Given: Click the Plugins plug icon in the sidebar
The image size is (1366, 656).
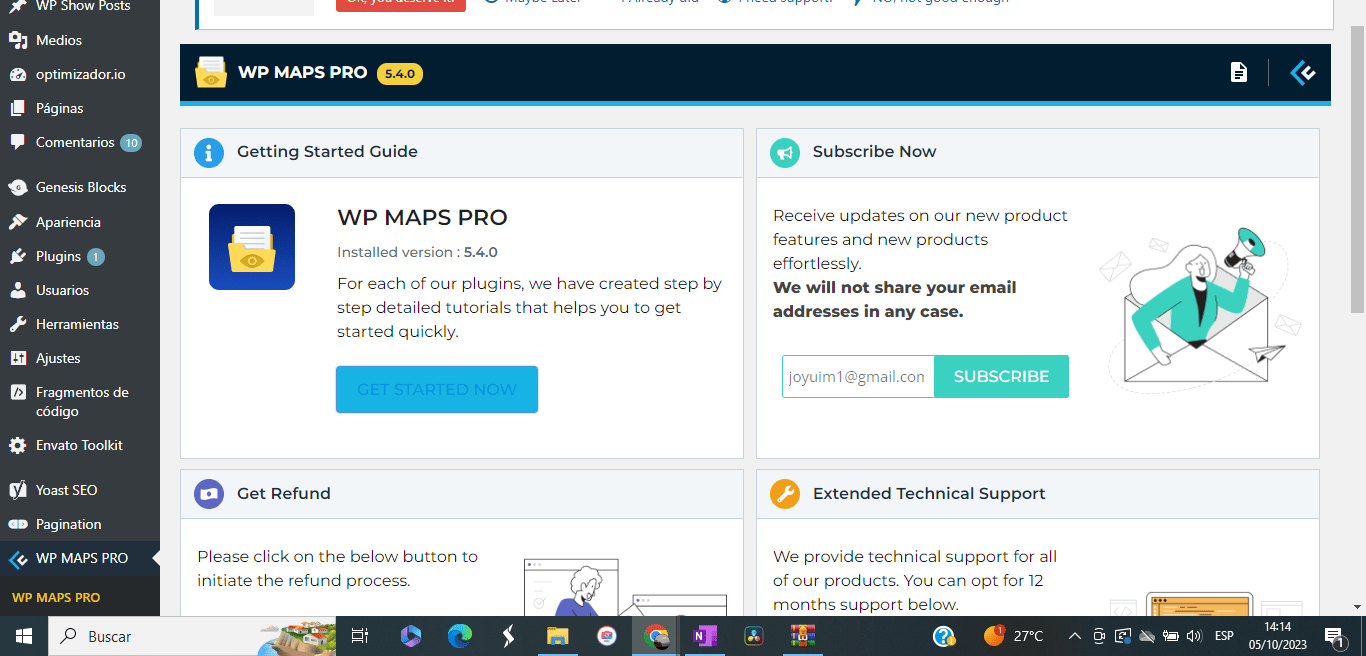Looking at the screenshot, I should click(18, 256).
